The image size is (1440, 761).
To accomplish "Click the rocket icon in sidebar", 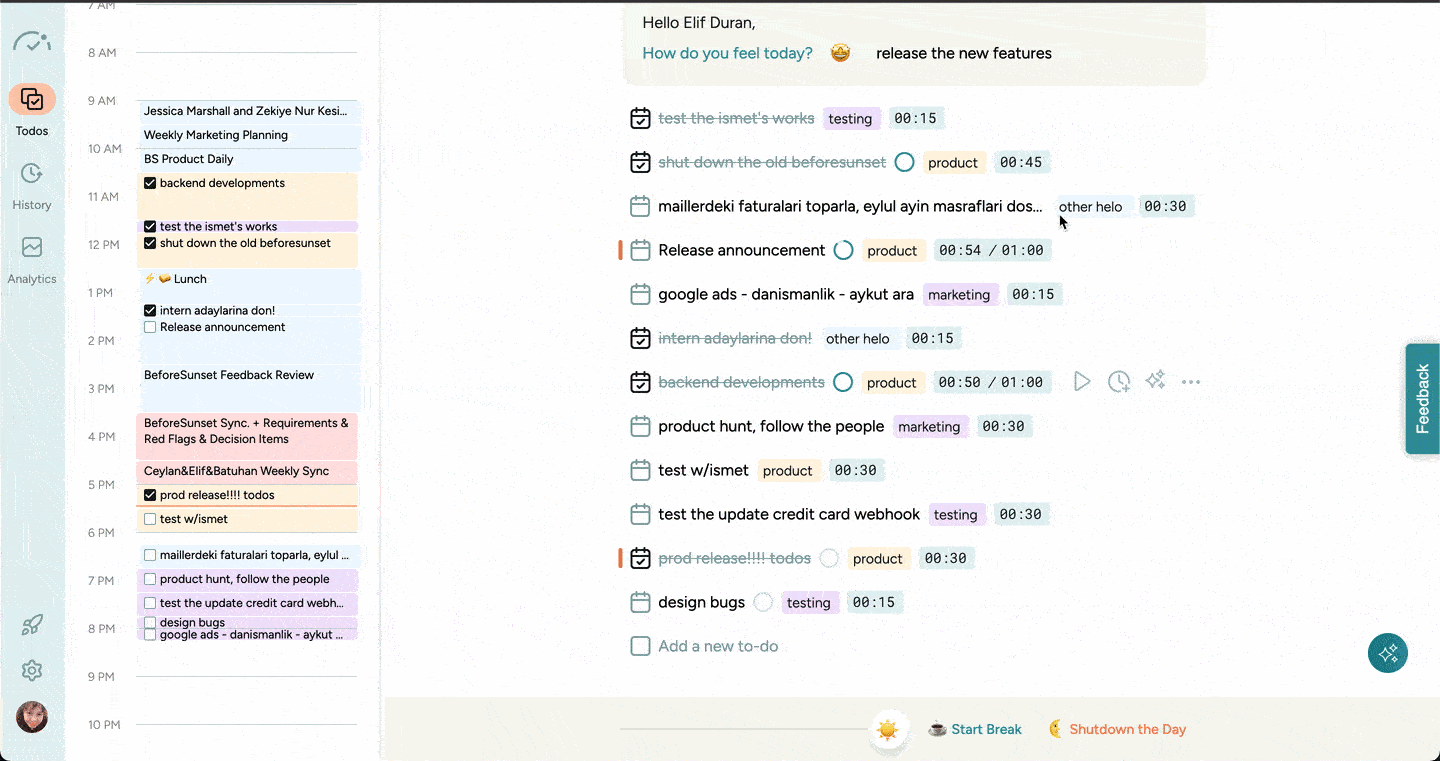I will pos(32,626).
